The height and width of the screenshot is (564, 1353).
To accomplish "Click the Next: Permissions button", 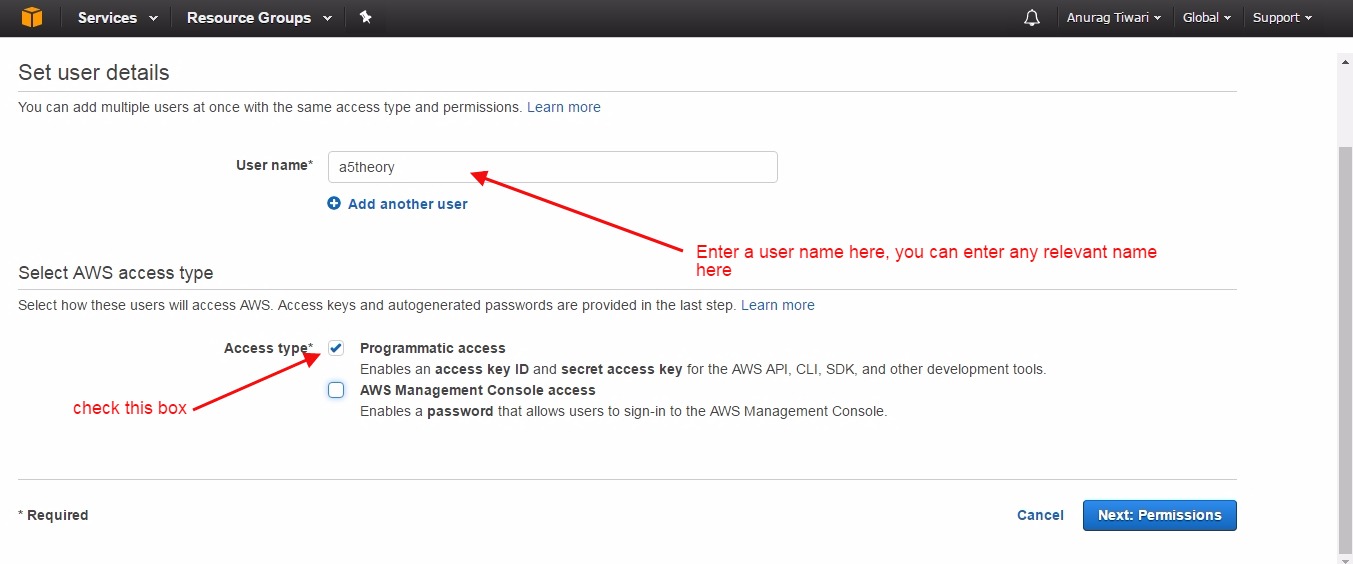I will click(x=1159, y=515).
